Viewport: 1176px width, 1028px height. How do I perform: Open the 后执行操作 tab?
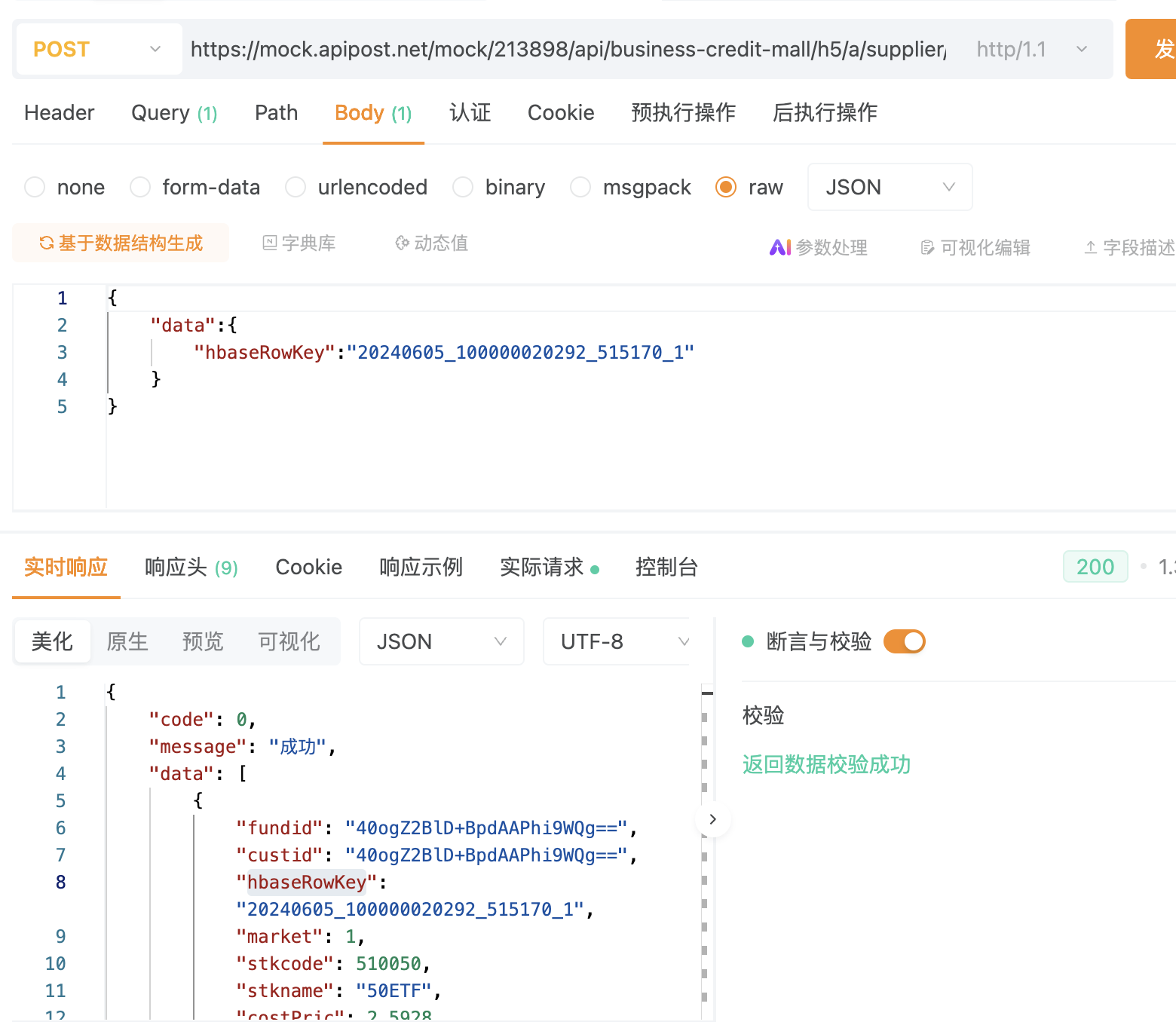(x=825, y=113)
